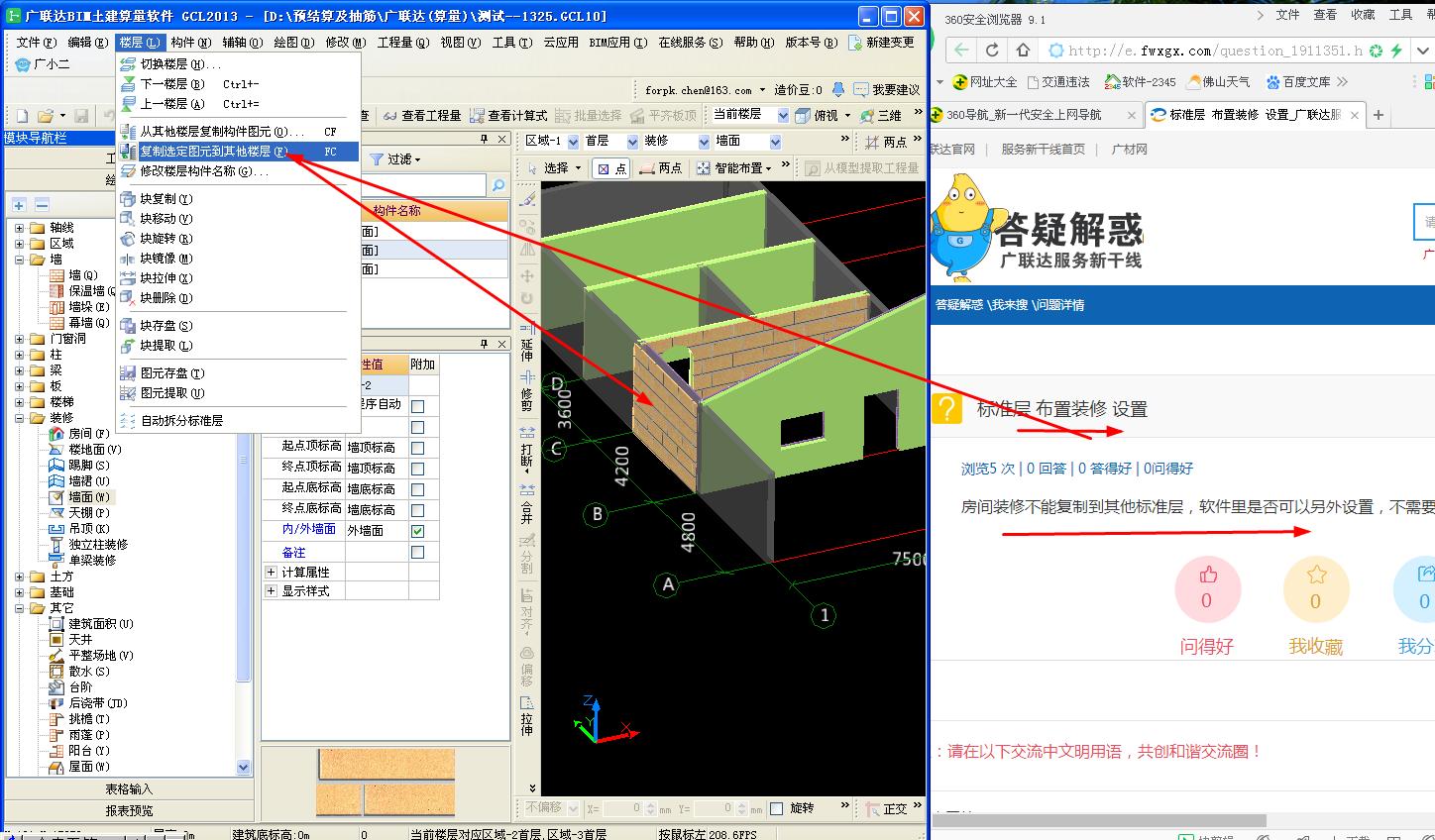Viewport: 1435px width, 840px height.
Task: Open the 文件 menu in GCL2013
Action: 36,43
